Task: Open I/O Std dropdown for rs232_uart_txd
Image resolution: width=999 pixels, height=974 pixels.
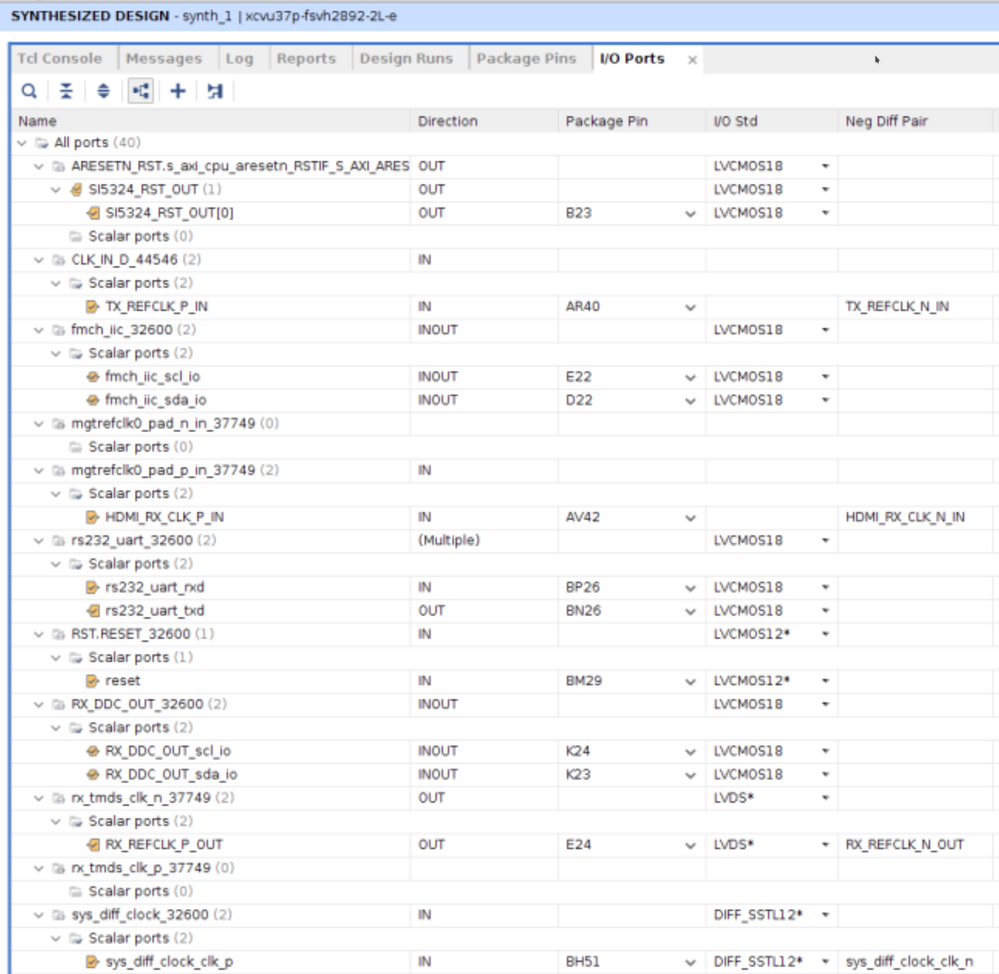Action: coord(826,611)
